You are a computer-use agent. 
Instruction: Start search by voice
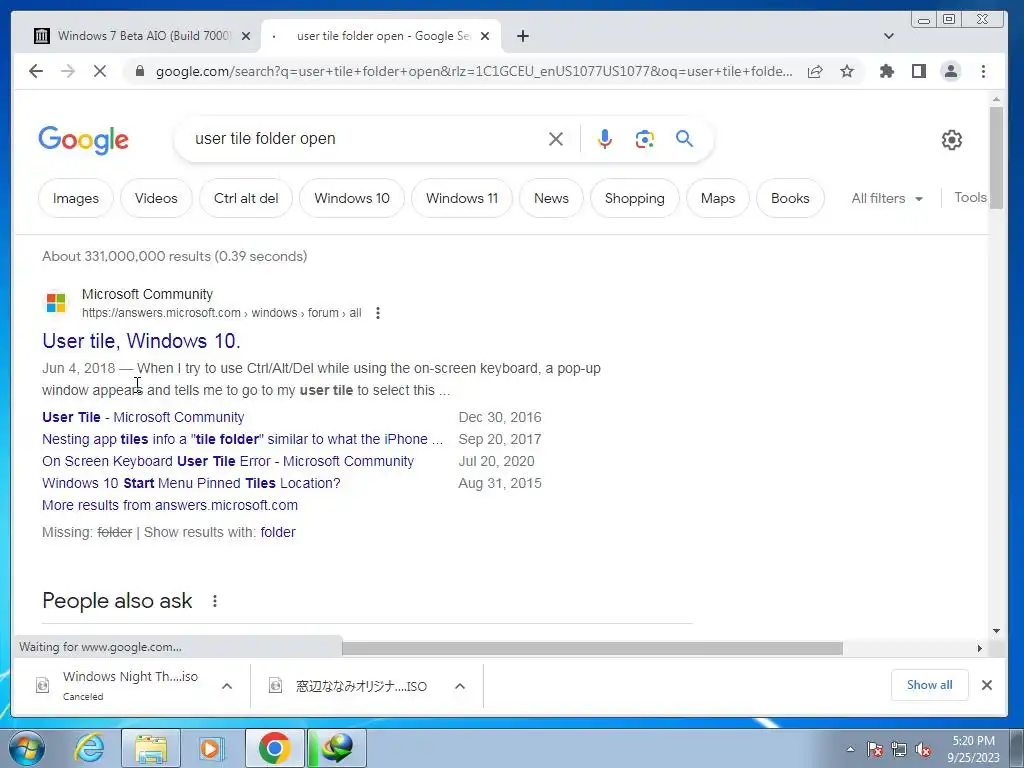pyautogui.click(x=605, y=138)
